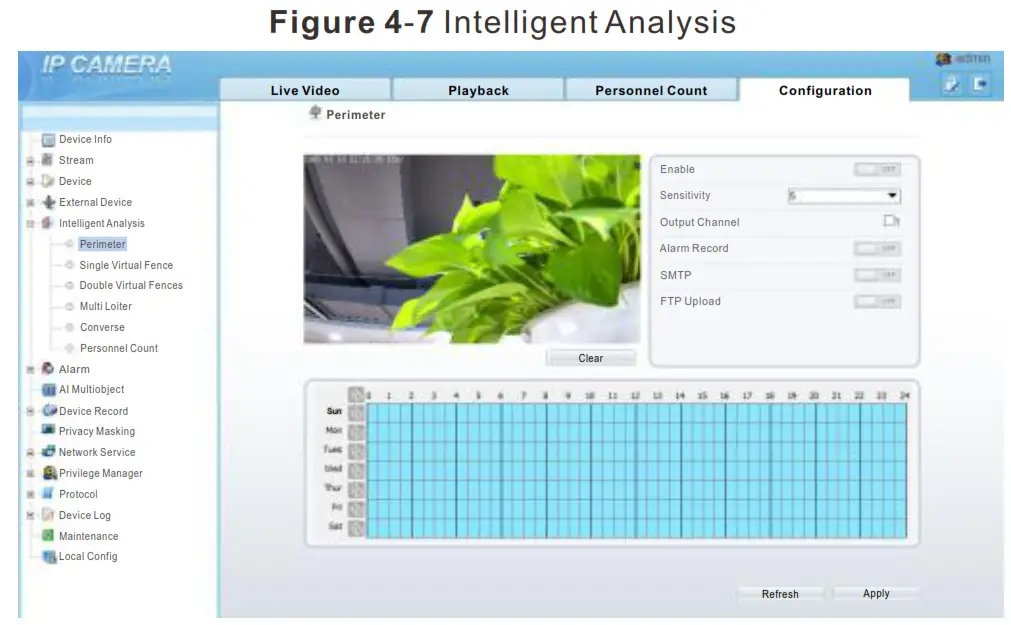Collapse the Intelligent Analysis node
The image size is (1011, 625).
coord(30,224)
